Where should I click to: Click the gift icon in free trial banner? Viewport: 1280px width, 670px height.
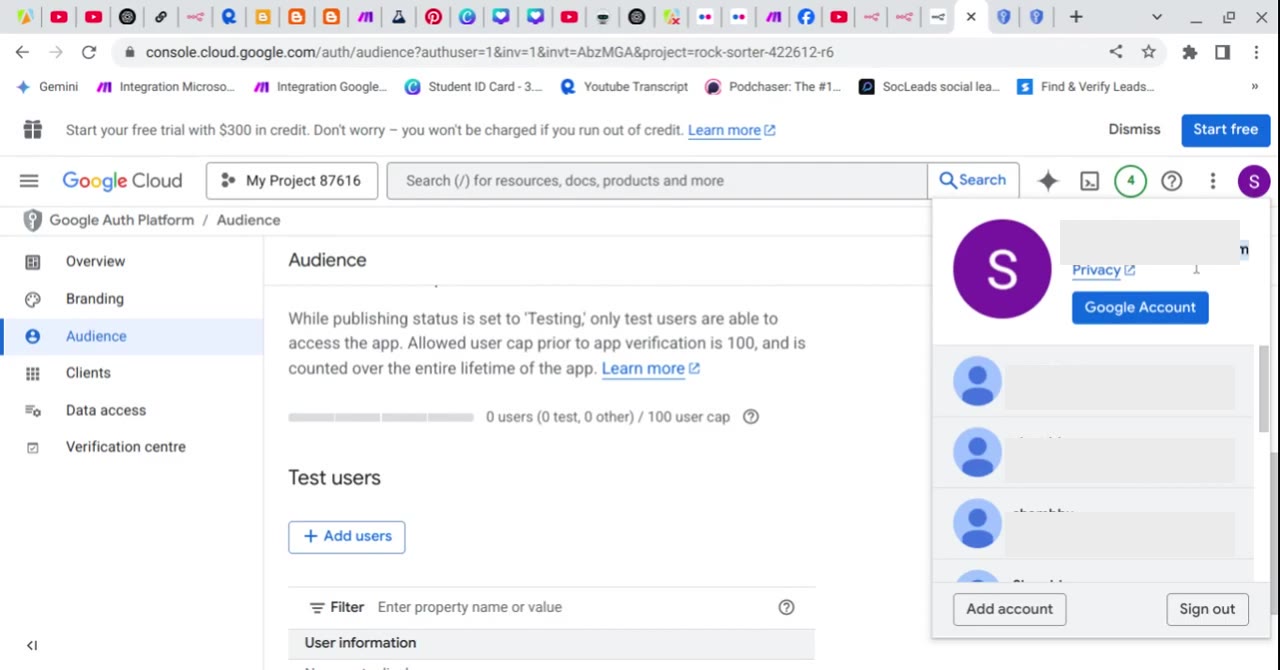(x=33, y=129)
